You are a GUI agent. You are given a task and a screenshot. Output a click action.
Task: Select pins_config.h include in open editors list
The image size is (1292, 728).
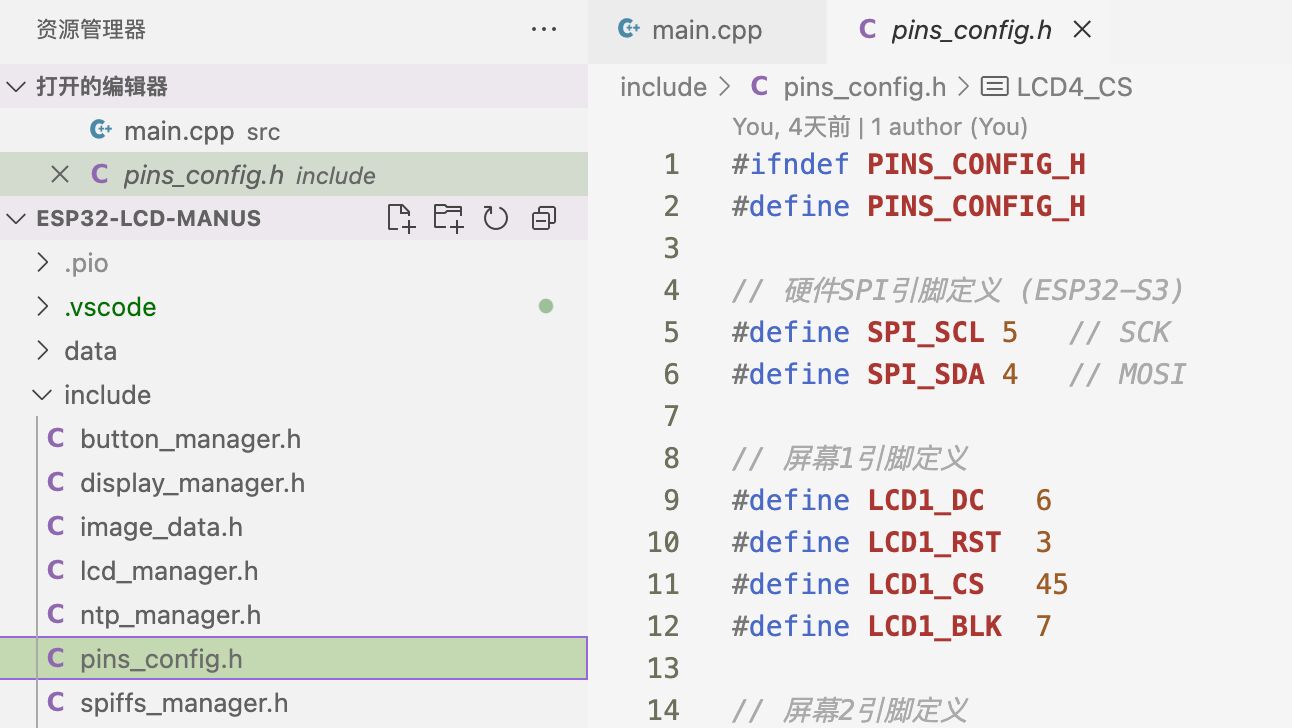pos(294,175)
